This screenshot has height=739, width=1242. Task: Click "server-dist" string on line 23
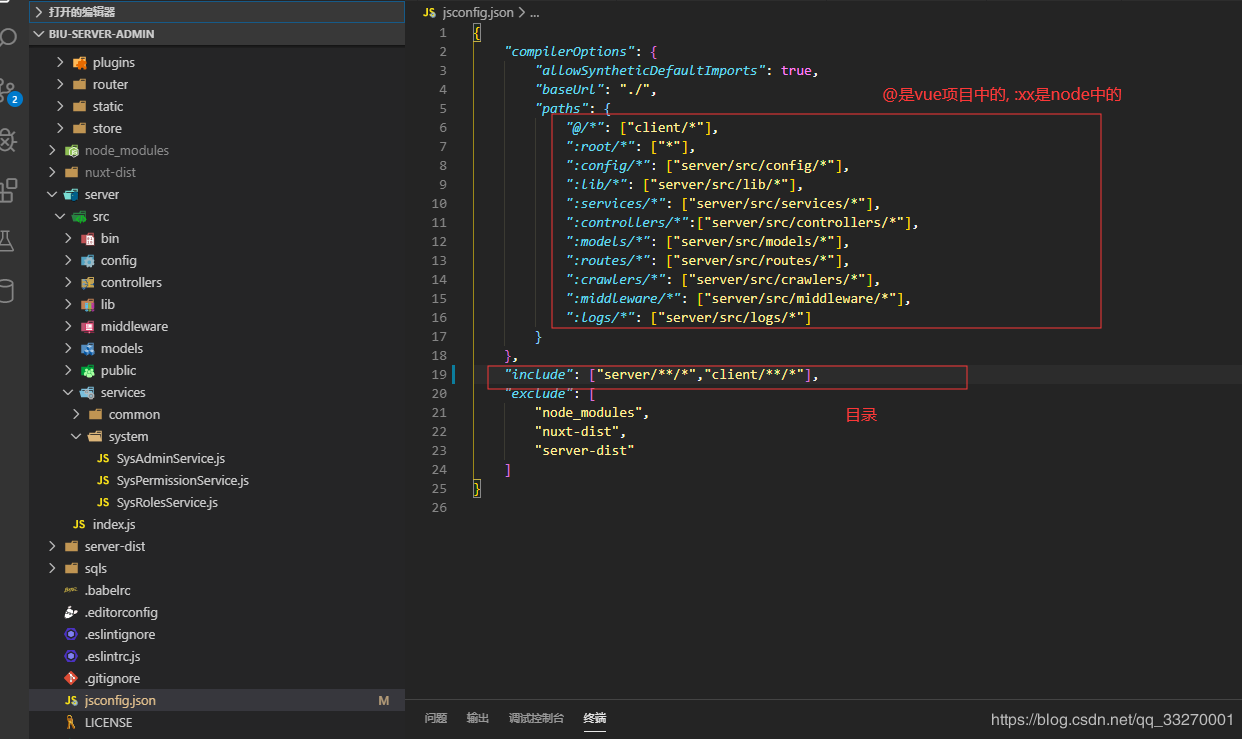pos(585,450)
